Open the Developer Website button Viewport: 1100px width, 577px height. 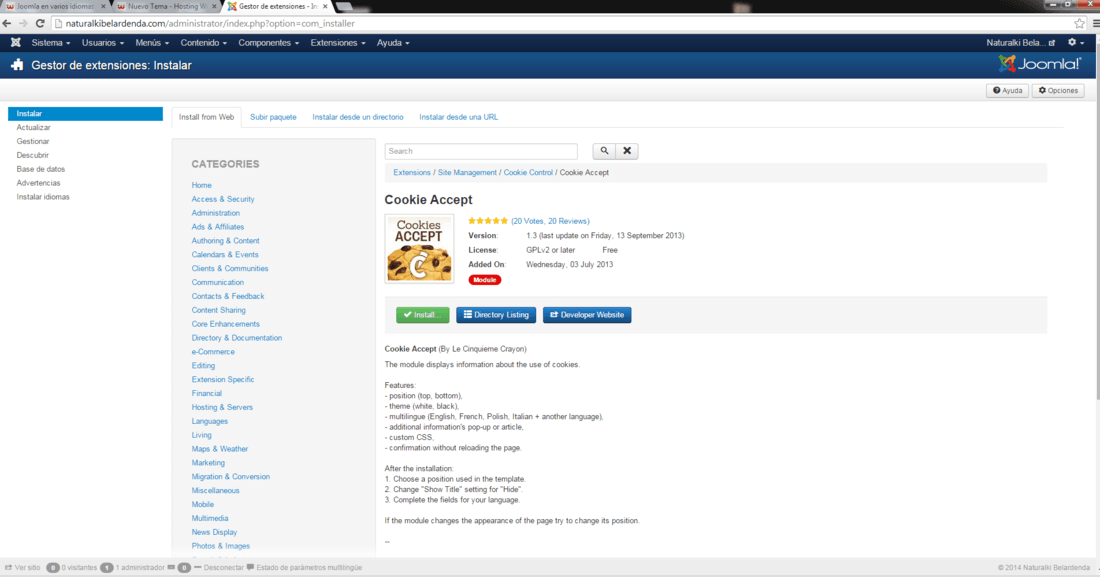click(587, 315)
